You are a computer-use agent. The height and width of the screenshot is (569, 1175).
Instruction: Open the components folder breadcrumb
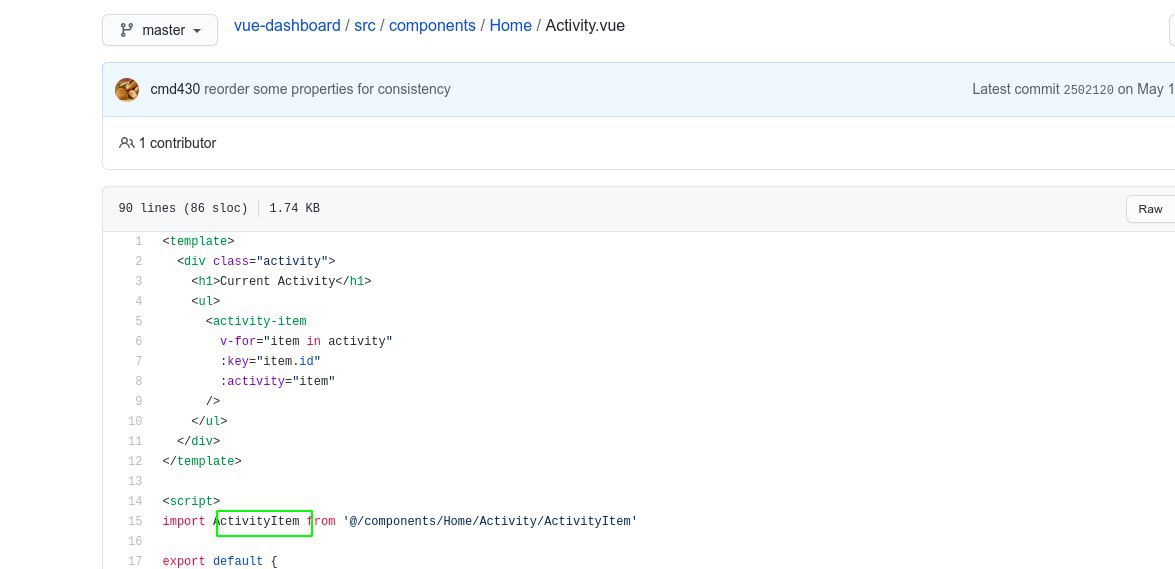pyautogui.click(x=432, y=25)
